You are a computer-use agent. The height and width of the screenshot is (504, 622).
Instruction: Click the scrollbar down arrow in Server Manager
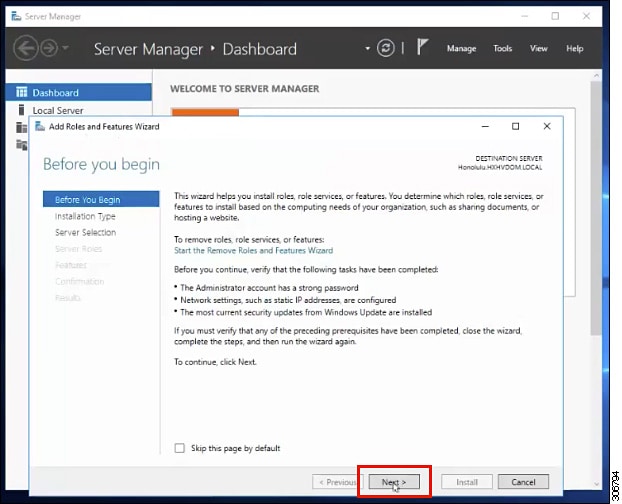[596, 484]
